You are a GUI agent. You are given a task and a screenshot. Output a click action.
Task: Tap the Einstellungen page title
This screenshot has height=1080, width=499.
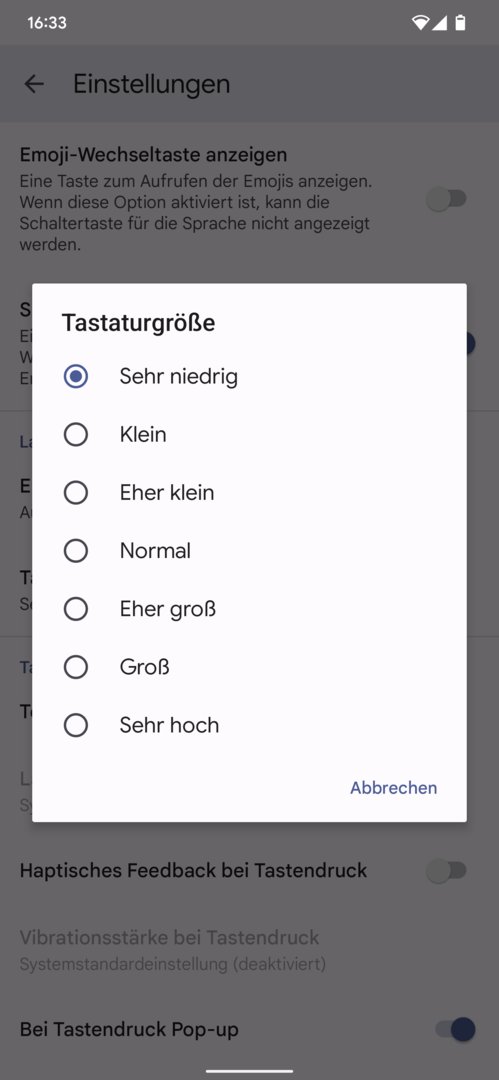click(x=152, y=84)
